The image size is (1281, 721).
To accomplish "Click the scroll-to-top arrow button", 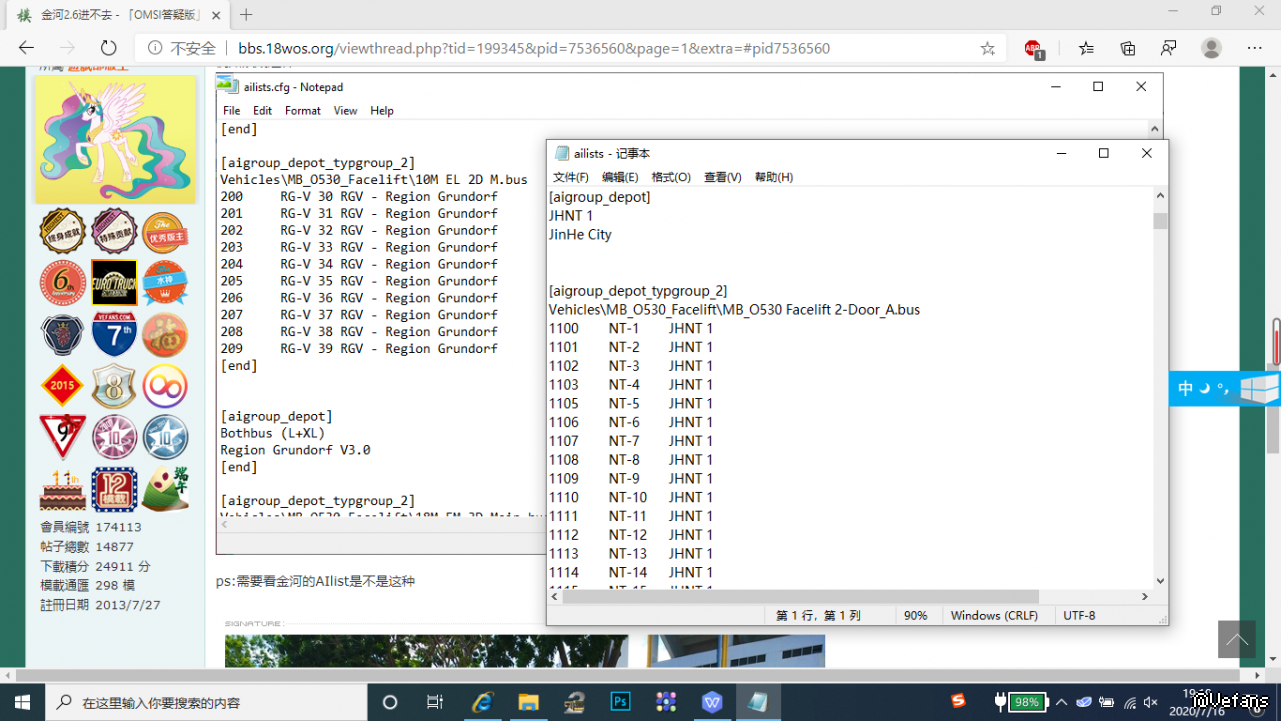I will [1236, 640].
